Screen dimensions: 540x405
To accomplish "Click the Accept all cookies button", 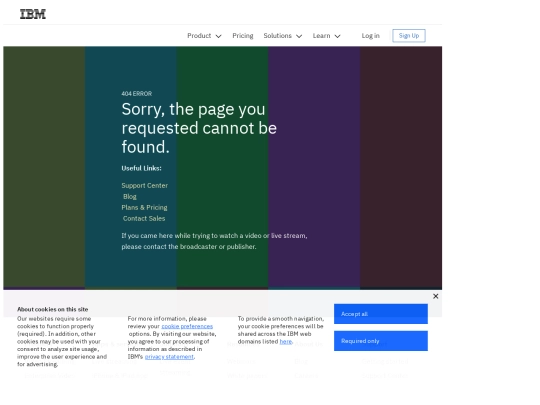I will [381, 314].
